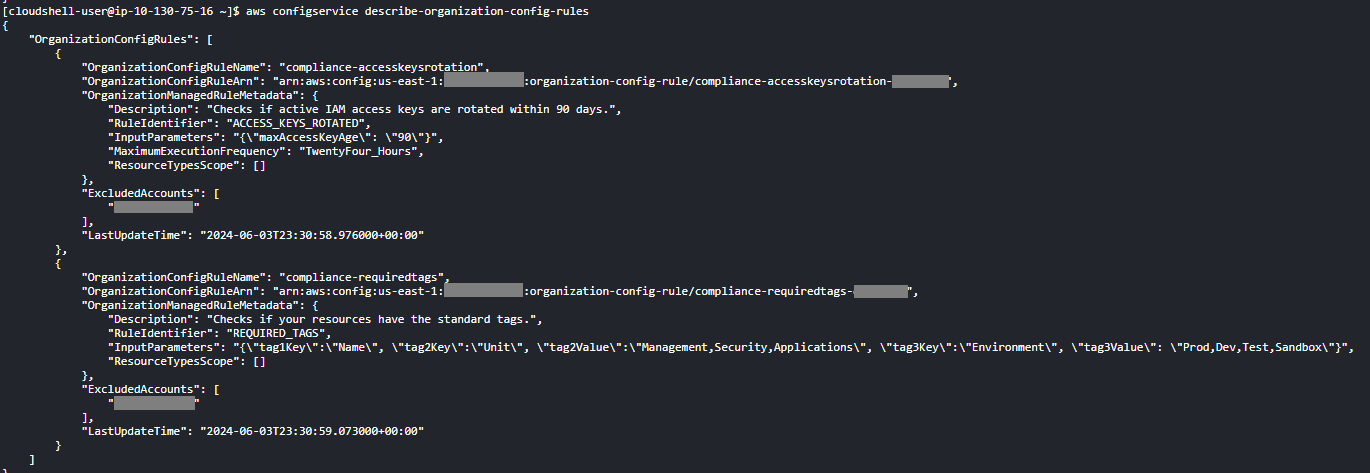Click redacted suffix of the requiredtags ARN
This screenshot has width=1370, height=473.
point(880,291)
